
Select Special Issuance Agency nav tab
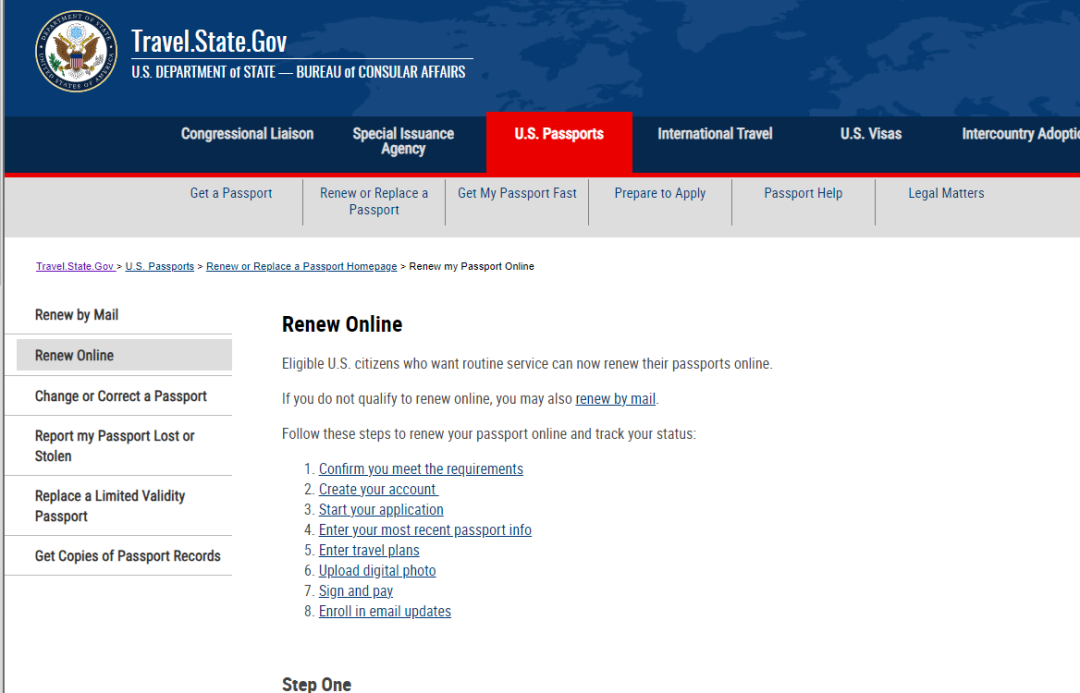click(403, 141)
